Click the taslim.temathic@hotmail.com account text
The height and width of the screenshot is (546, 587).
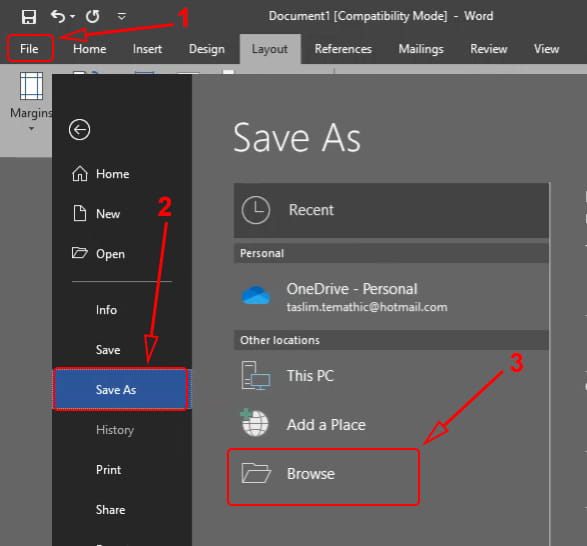coord(367,307)
